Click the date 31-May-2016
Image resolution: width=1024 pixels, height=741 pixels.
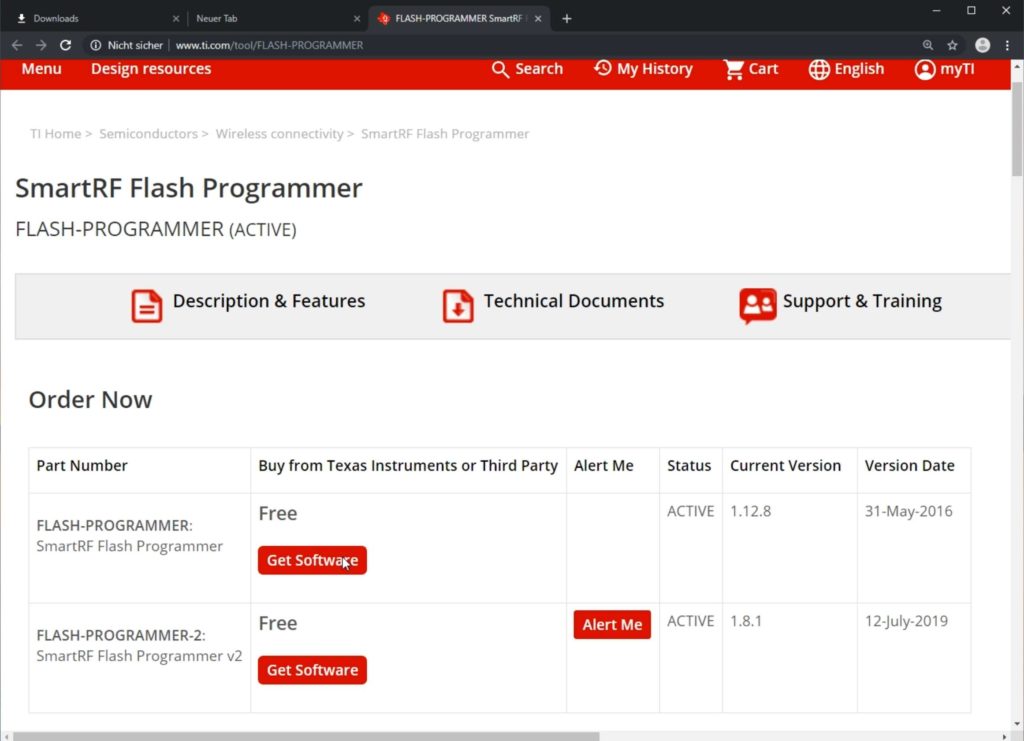click(908, 511)
